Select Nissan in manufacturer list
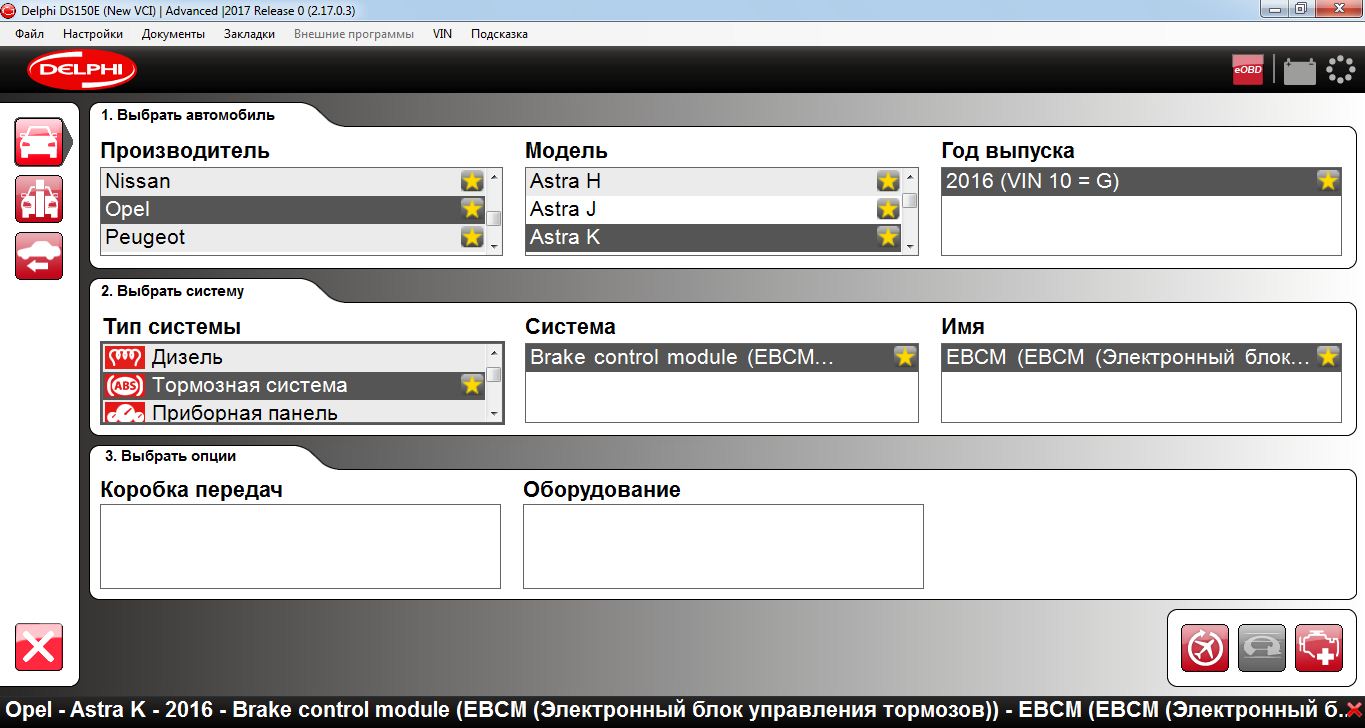Viewport: 1365px width, 728px height. click(x=293, y=181)
